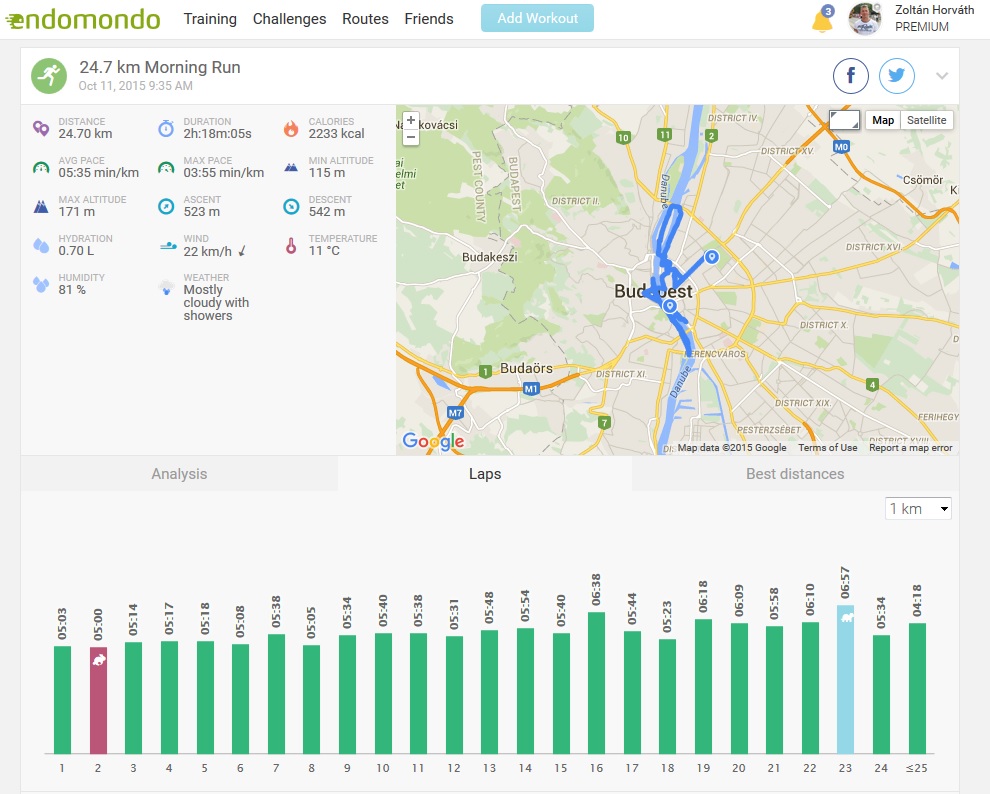Viewport: 990px width, 794px height.
Task: Open Zoltán Horváth profile picture
Action: (864, 19)
